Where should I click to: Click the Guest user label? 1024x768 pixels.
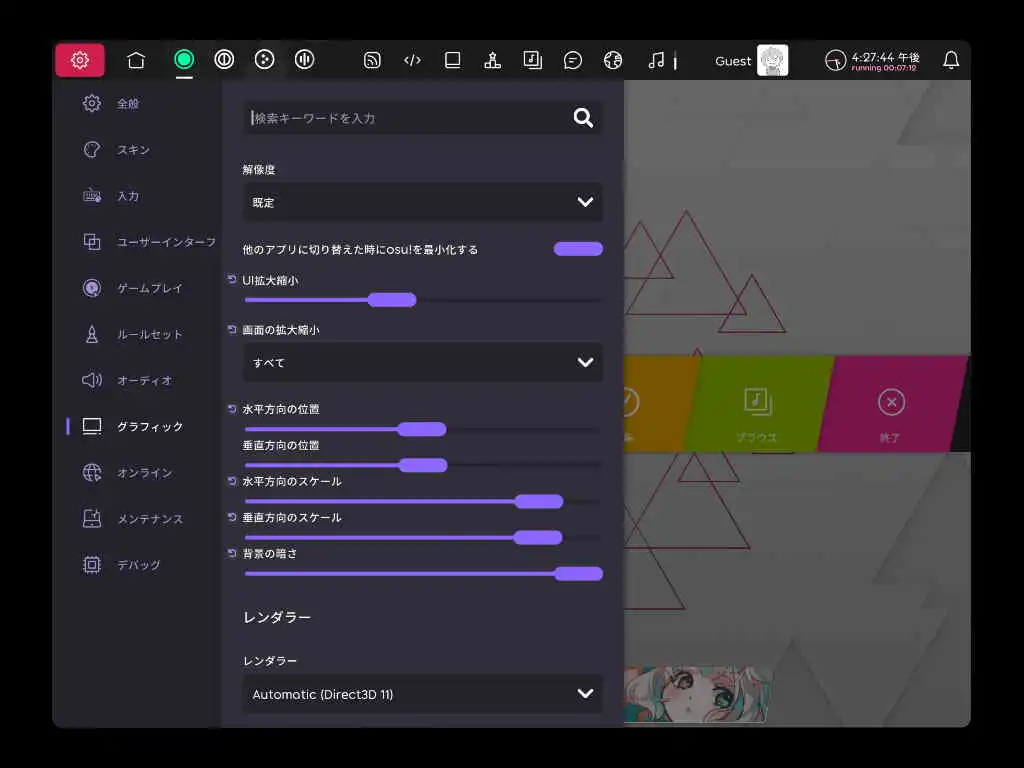point(733,61)
